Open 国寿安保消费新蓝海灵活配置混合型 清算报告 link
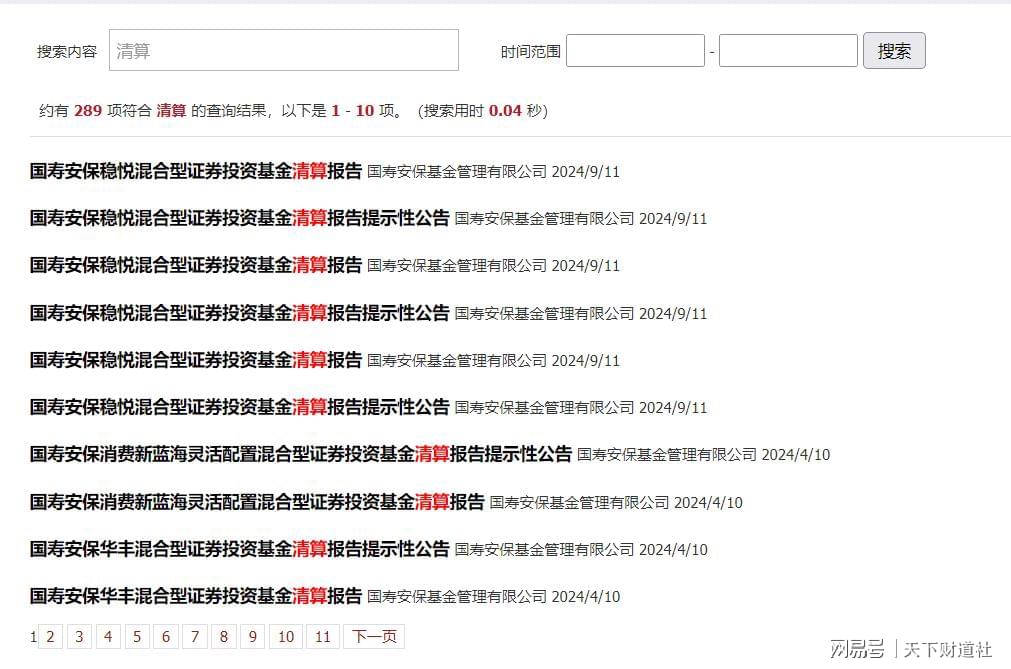This screenshot has width=1011, height=669. pyautogui.click(x=257, y=502)
